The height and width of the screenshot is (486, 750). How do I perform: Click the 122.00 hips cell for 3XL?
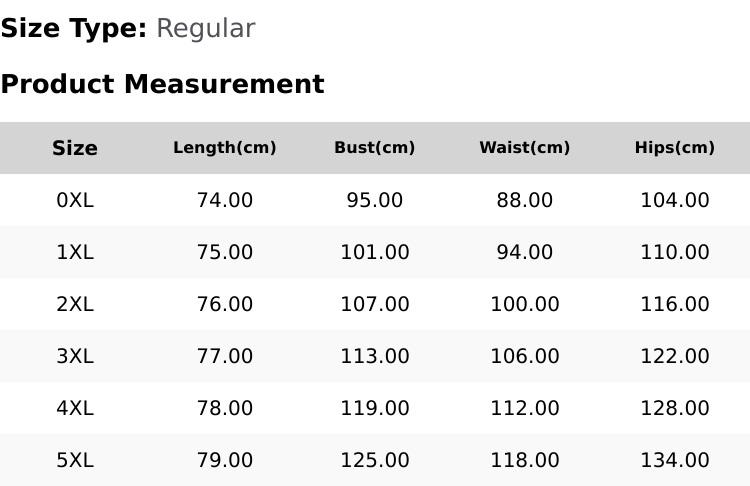tap(675, 356)
